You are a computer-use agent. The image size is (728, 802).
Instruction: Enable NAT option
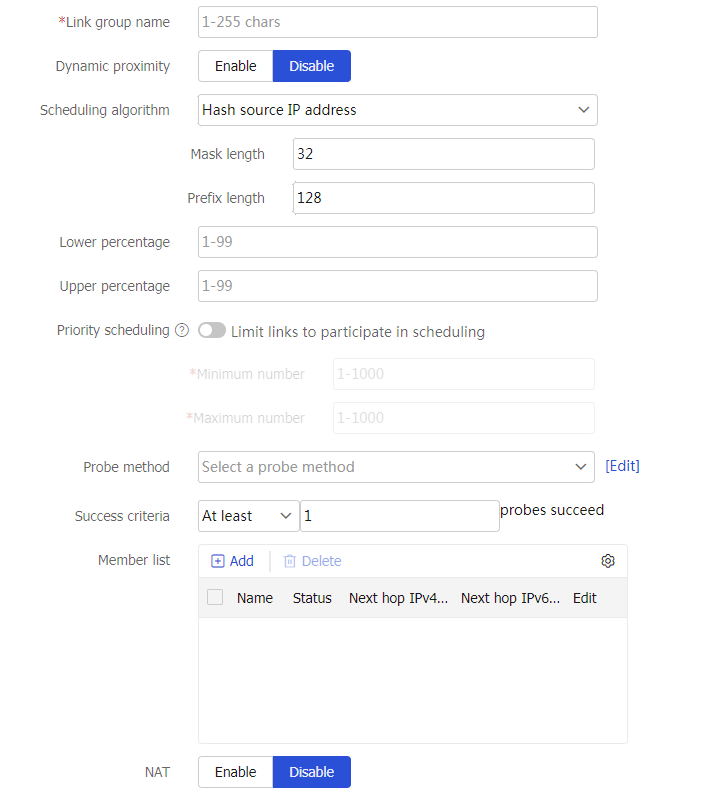point(235,772)
